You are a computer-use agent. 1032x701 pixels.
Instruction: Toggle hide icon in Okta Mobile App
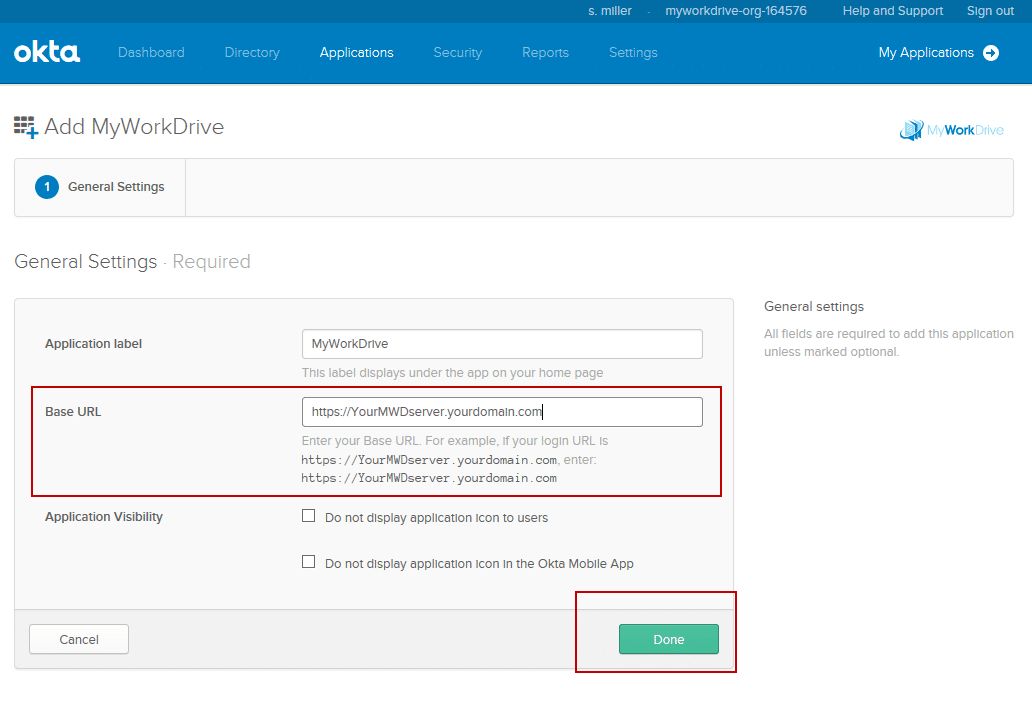309,562
